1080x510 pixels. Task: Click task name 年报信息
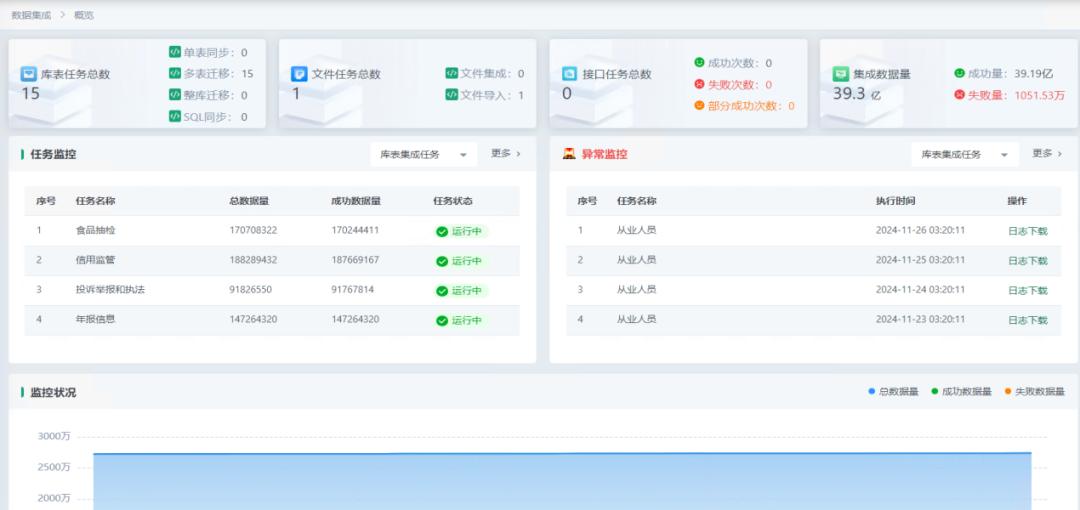point(96,319)
